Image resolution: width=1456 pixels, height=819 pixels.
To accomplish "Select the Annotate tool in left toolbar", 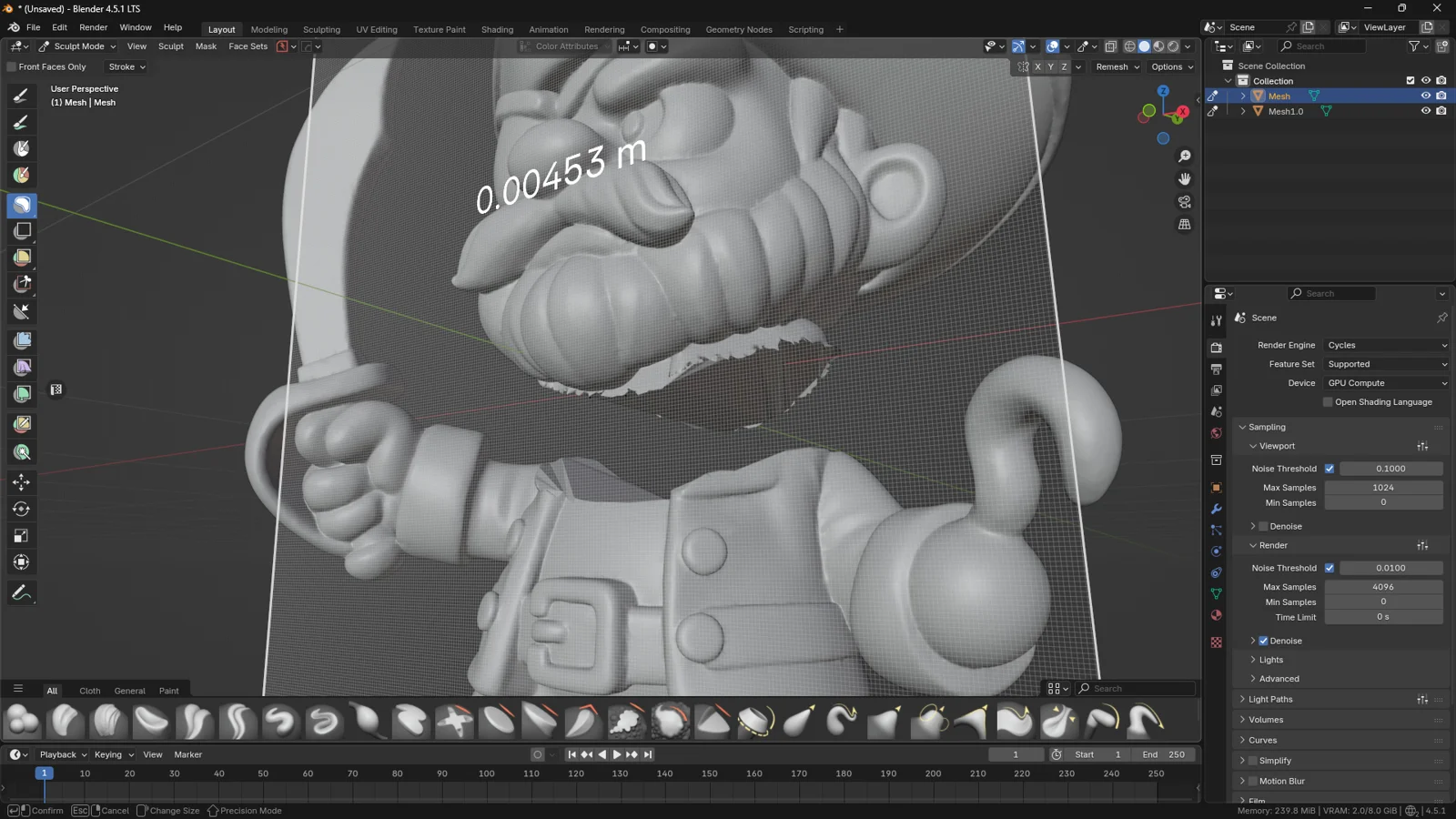I will (x=22, y=593).
